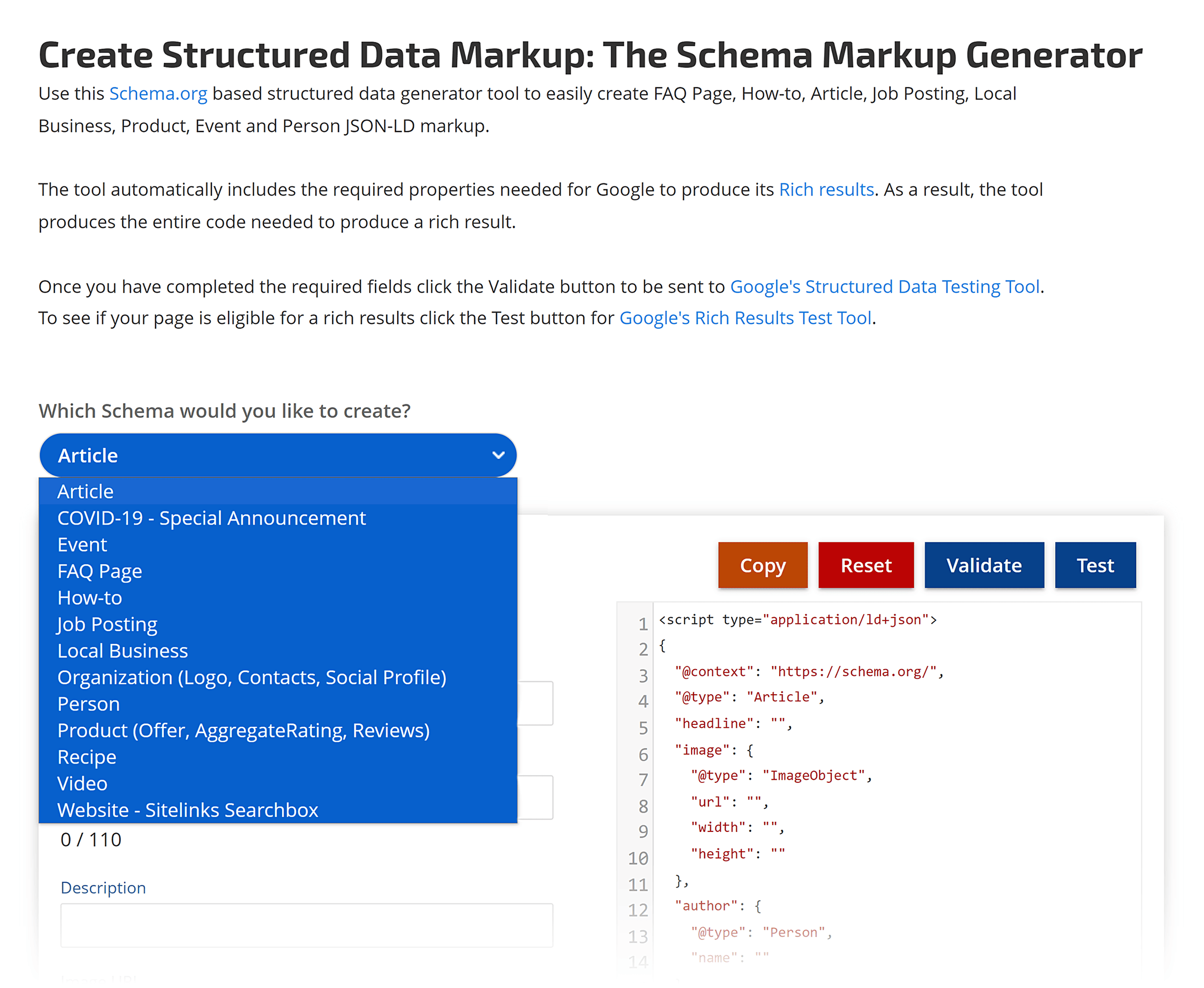
Task: Open the Schema.org link
Action: [158, 93]
